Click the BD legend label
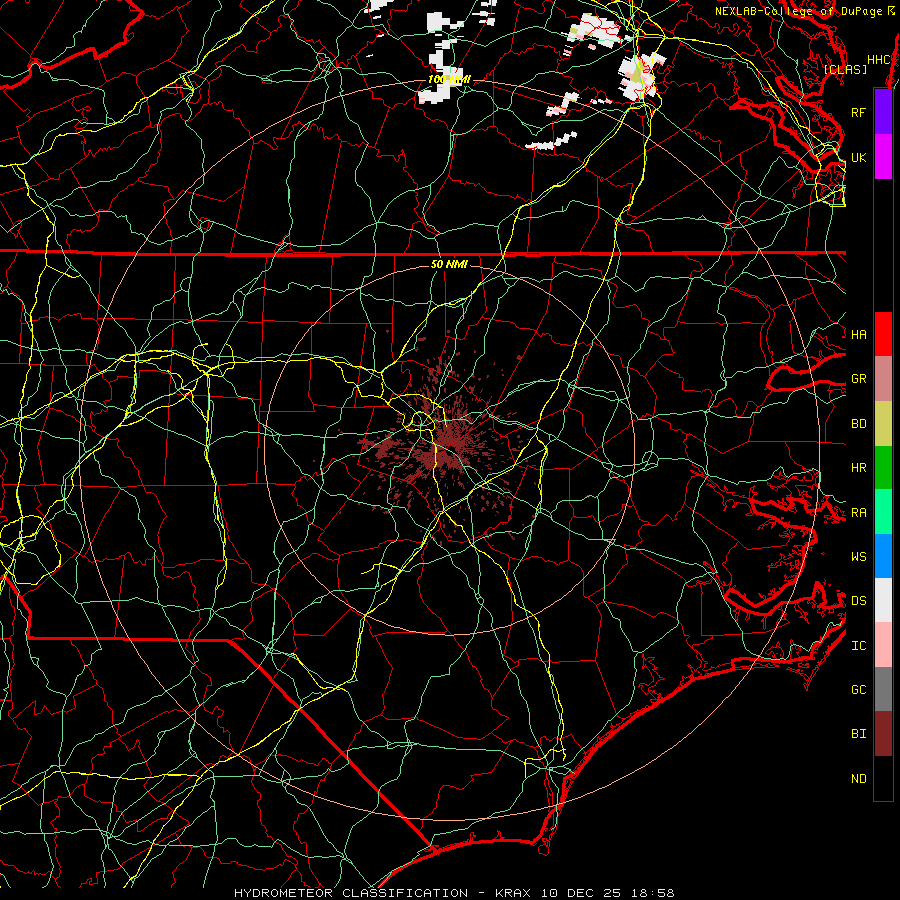Viewport: 900px width, 900px height. (858, 424)
